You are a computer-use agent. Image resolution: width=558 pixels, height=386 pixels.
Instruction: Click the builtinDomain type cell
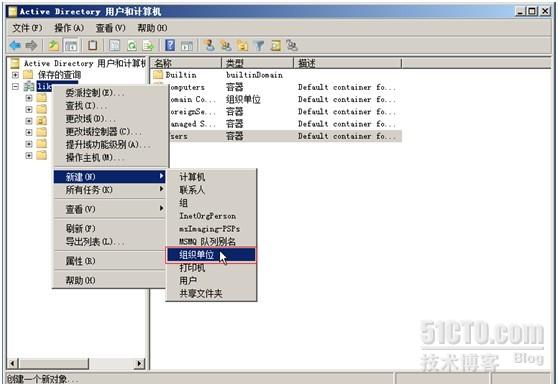(x=254, y=75)
